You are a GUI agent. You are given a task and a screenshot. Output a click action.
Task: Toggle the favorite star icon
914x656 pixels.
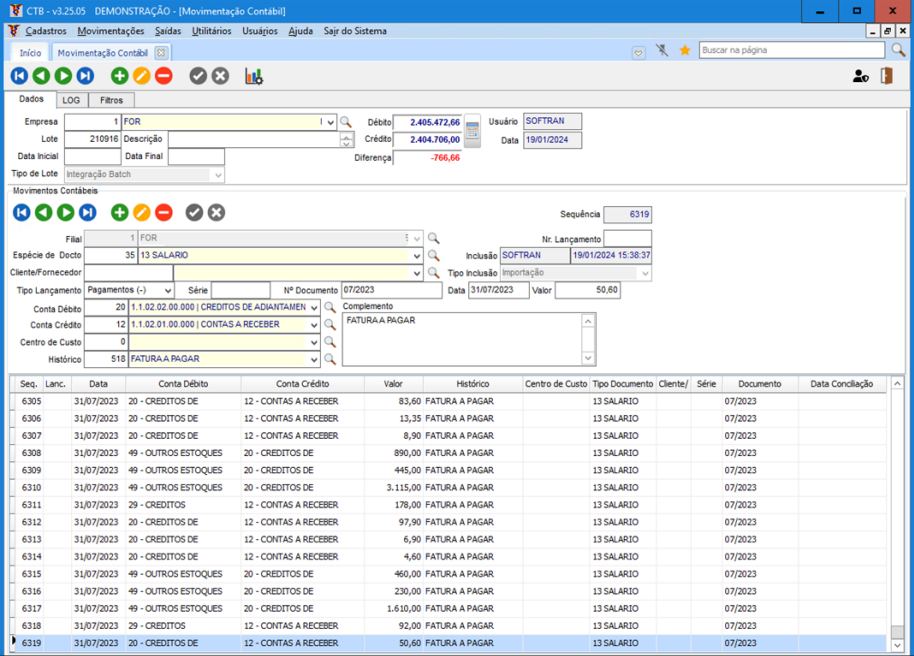(x=685, y=50)
